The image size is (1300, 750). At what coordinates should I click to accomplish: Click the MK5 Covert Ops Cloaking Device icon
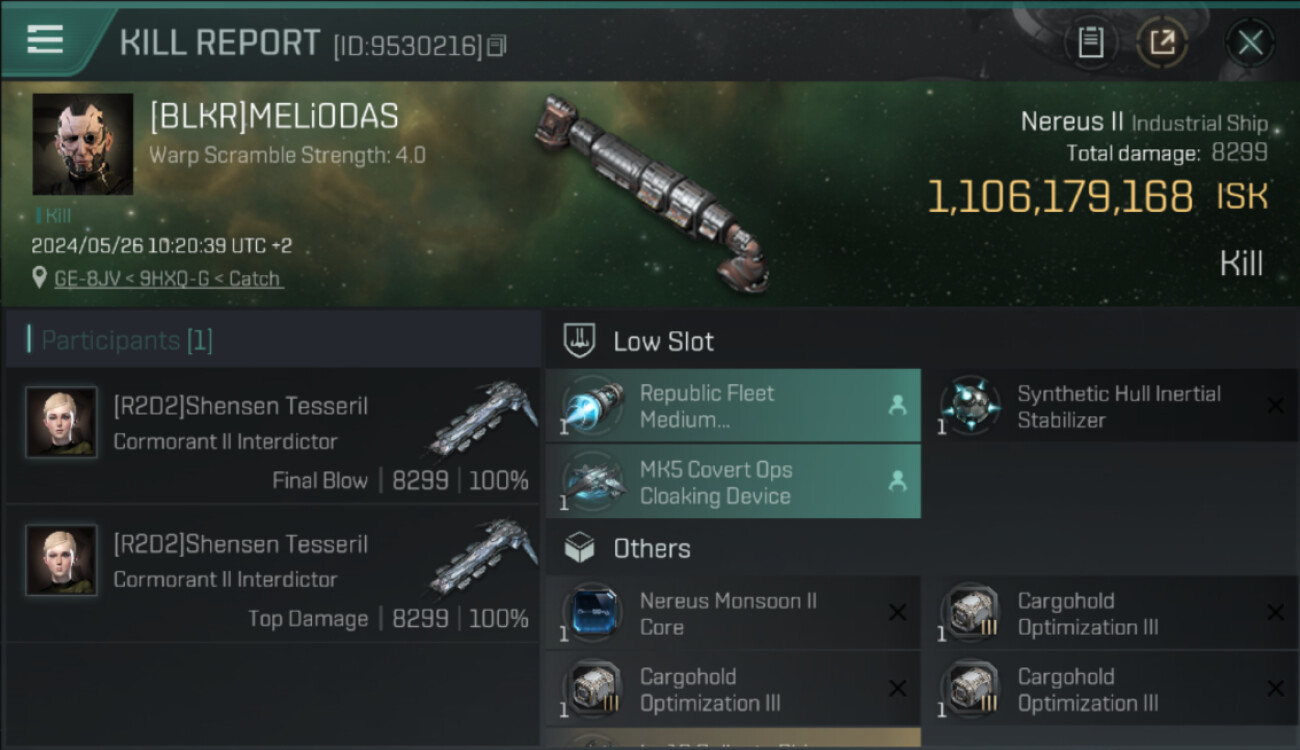click(593, 482)
